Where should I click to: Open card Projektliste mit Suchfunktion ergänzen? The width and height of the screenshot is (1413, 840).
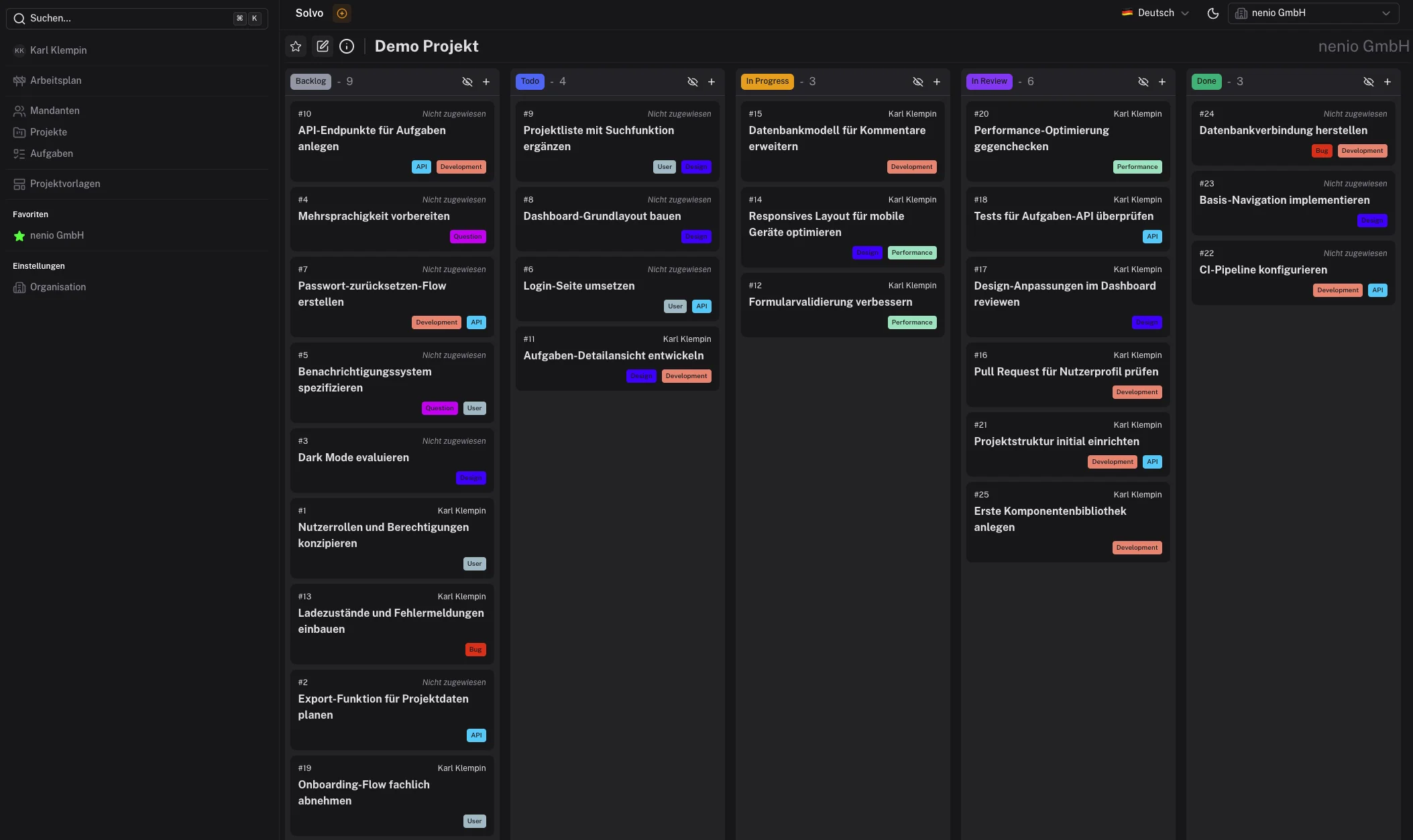[617, 141]
